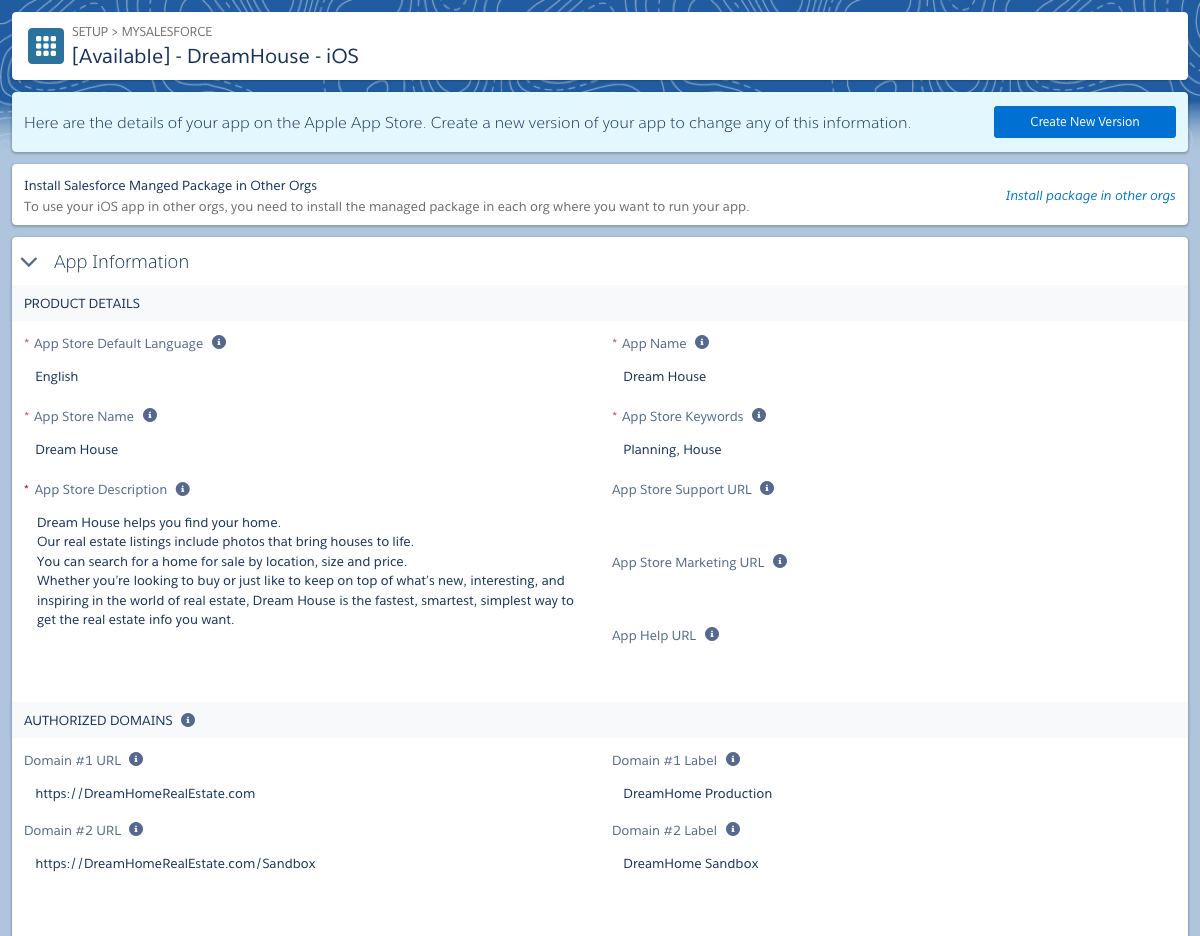Select Planning, House keywords text

coord(672,450)
